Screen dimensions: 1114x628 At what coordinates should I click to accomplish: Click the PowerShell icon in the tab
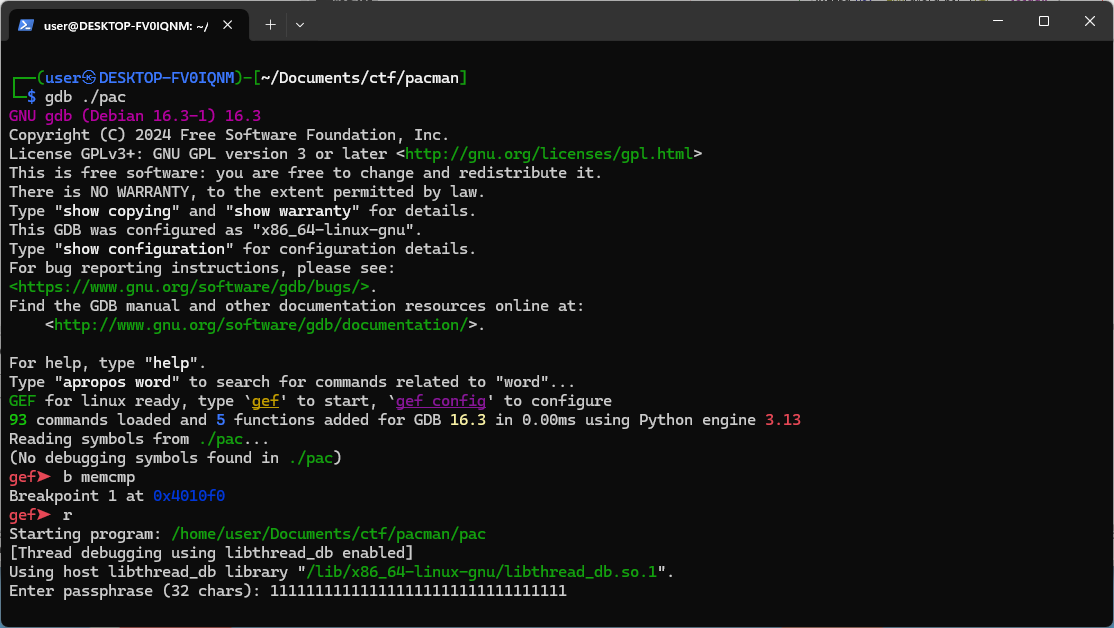(26, 25)
